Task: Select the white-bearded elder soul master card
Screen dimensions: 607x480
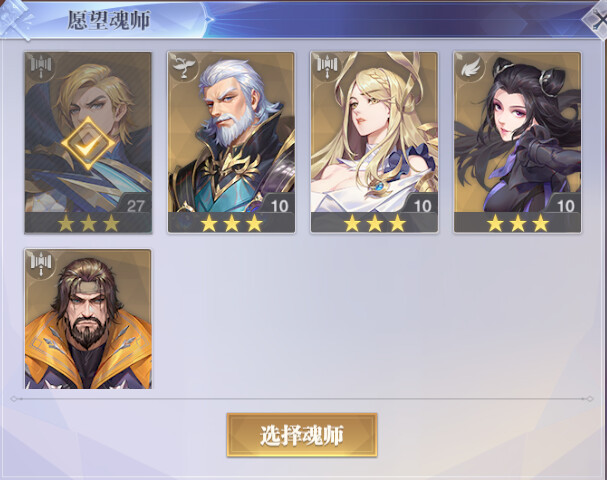Action: (231, 142)
